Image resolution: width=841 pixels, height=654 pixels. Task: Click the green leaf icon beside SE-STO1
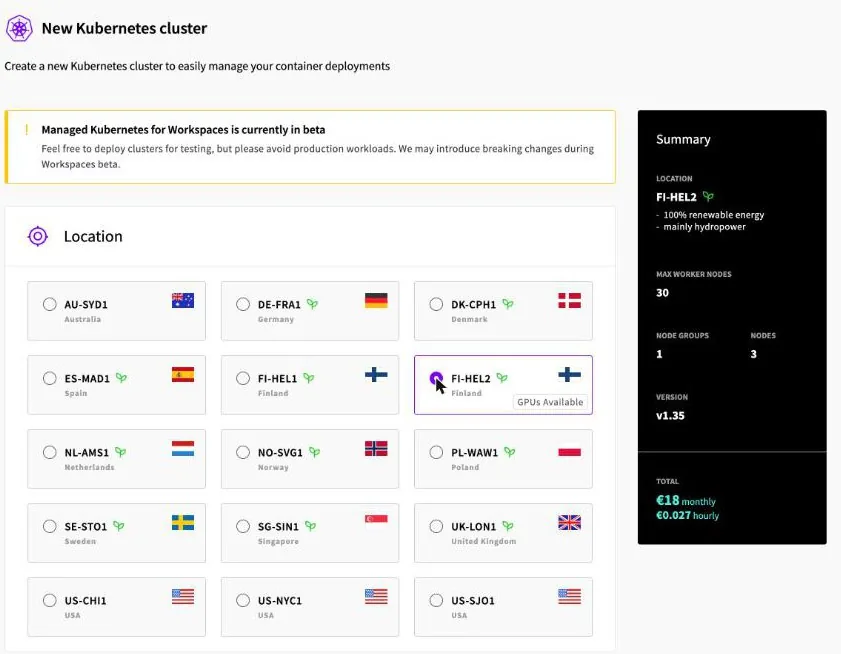(x=119, y=526)
